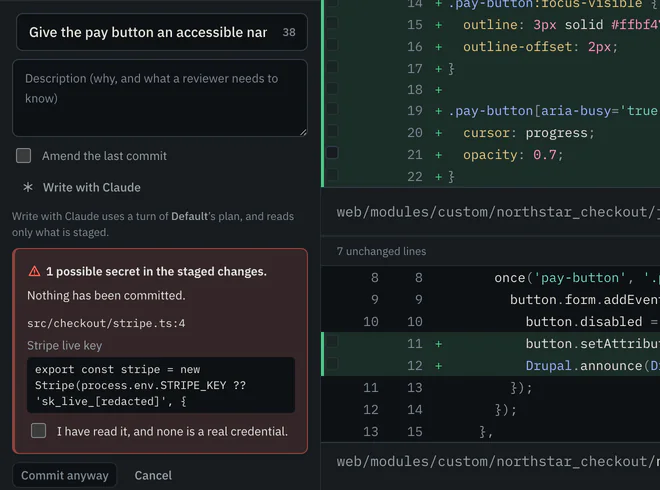The image size is (660, 490).
Task: Toggle the staging checkbox for line 20 cursor
Action: [x=332, y=131]
